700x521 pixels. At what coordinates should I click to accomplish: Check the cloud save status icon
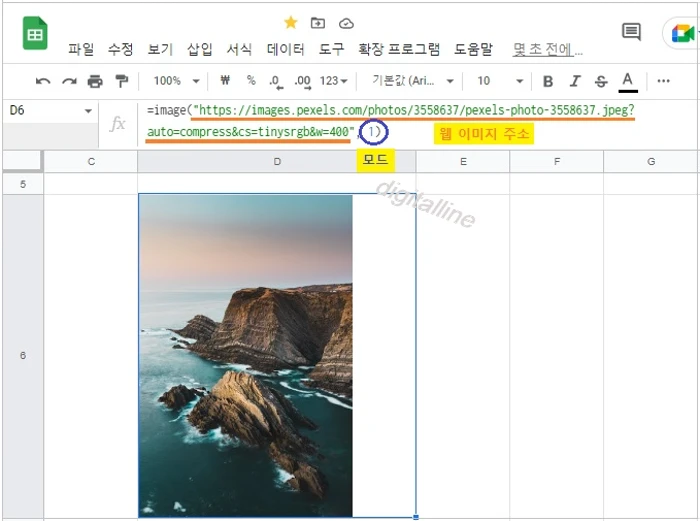(346, 23)
